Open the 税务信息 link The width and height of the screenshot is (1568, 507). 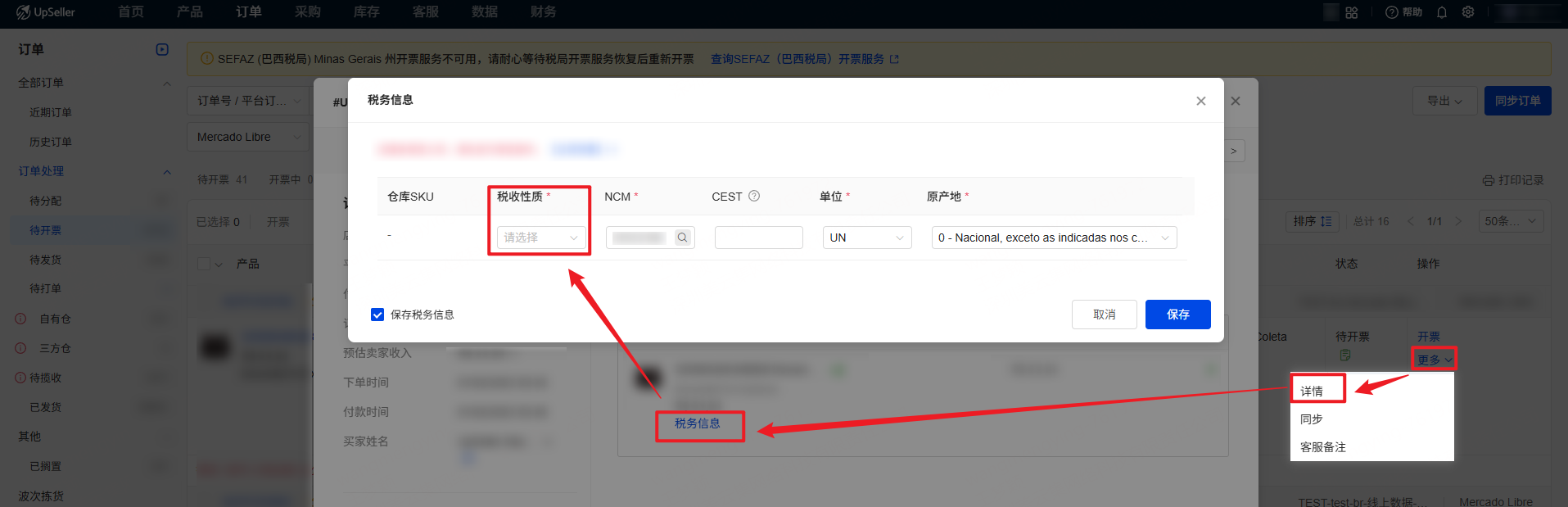698,423
